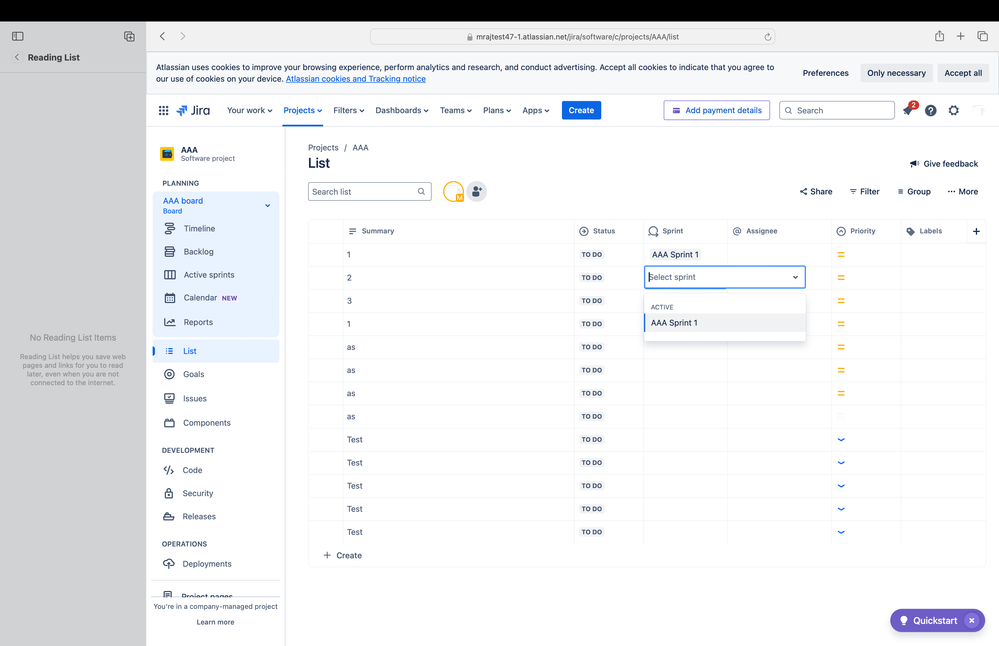The width and height of the screenshot is (999, 646).
Task: Open the help question mark icon
Action: (x=931, y=110)
